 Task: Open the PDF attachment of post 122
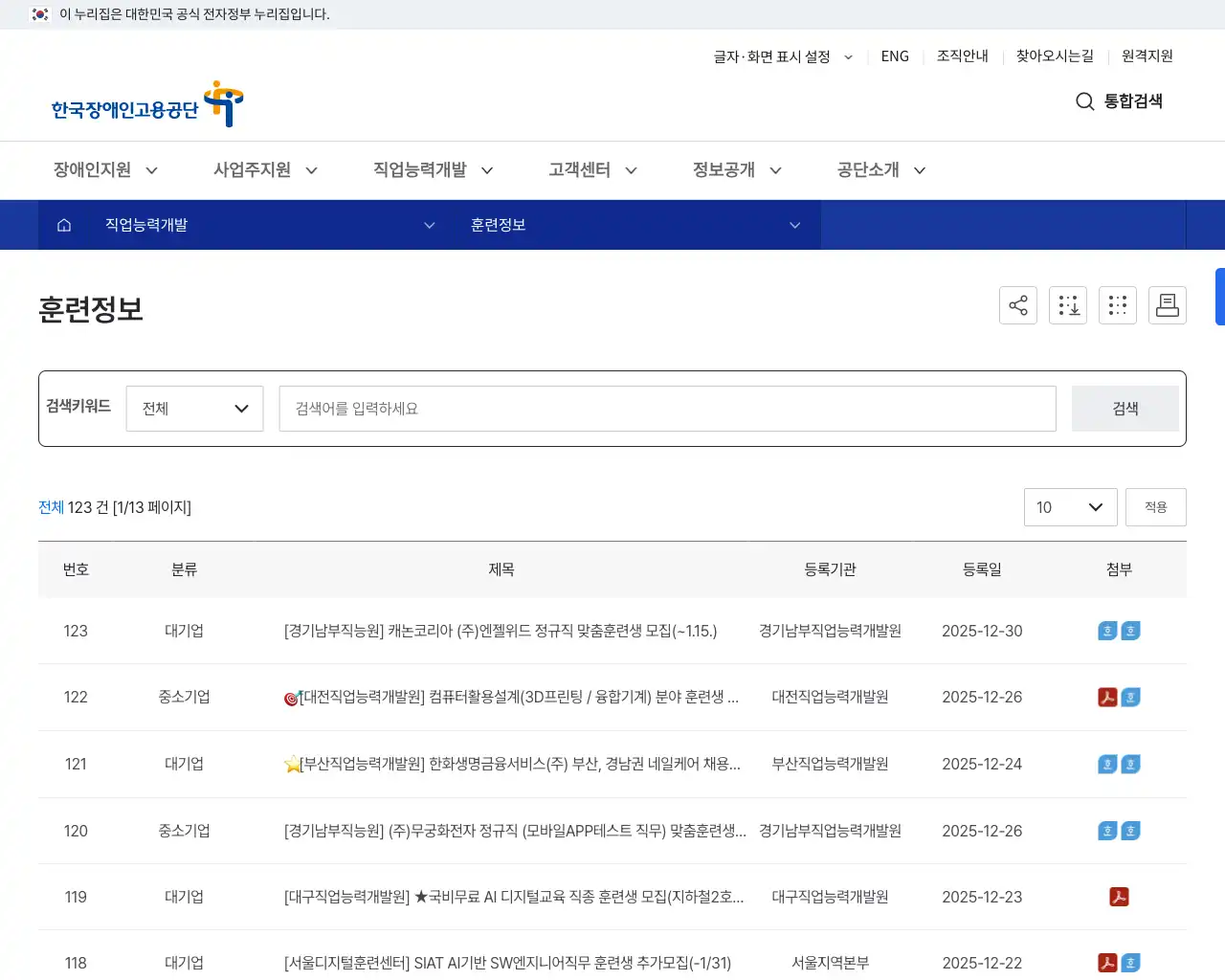click(1106, 698)
